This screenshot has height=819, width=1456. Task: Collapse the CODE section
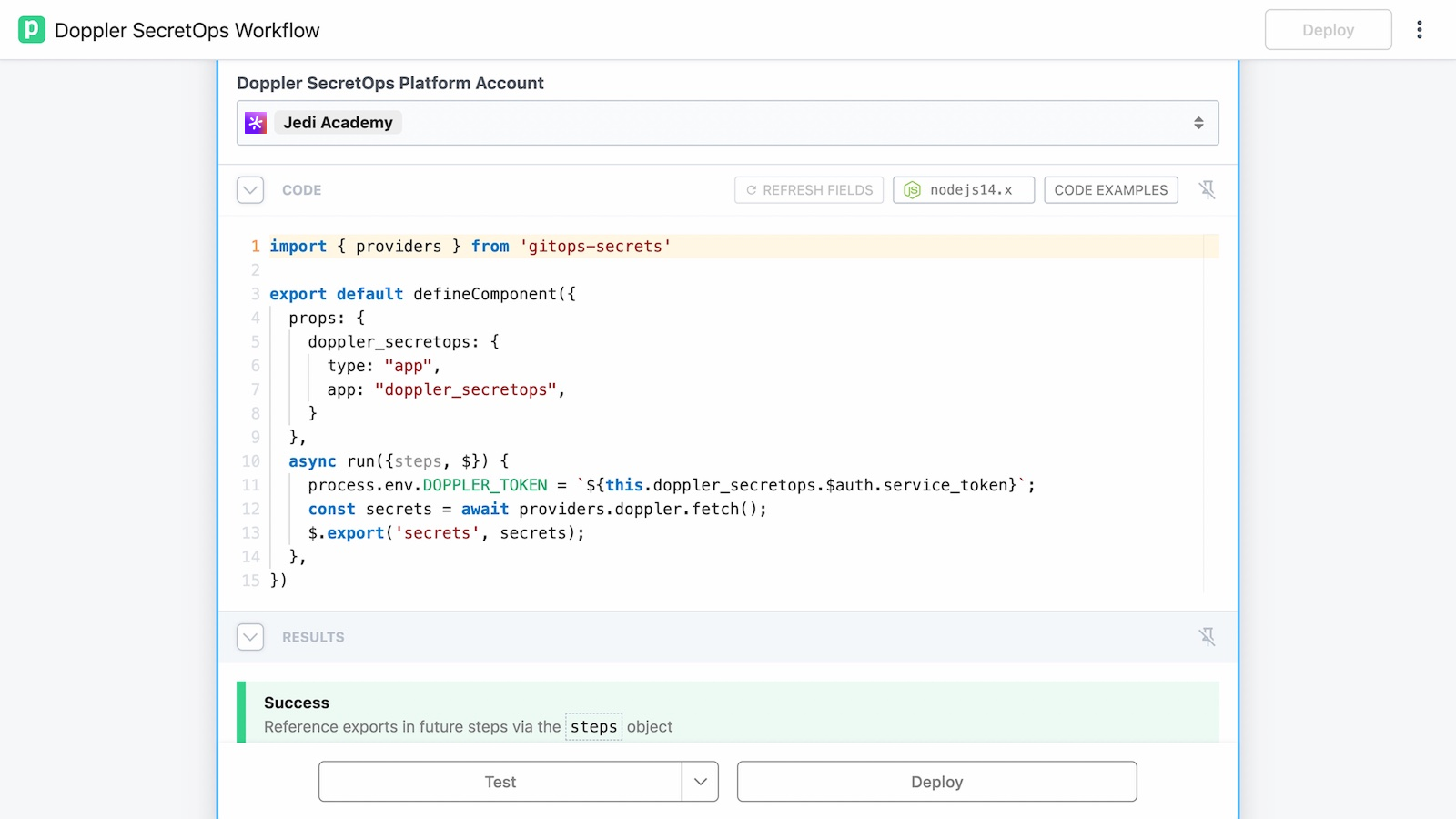(x=250, y=190)
